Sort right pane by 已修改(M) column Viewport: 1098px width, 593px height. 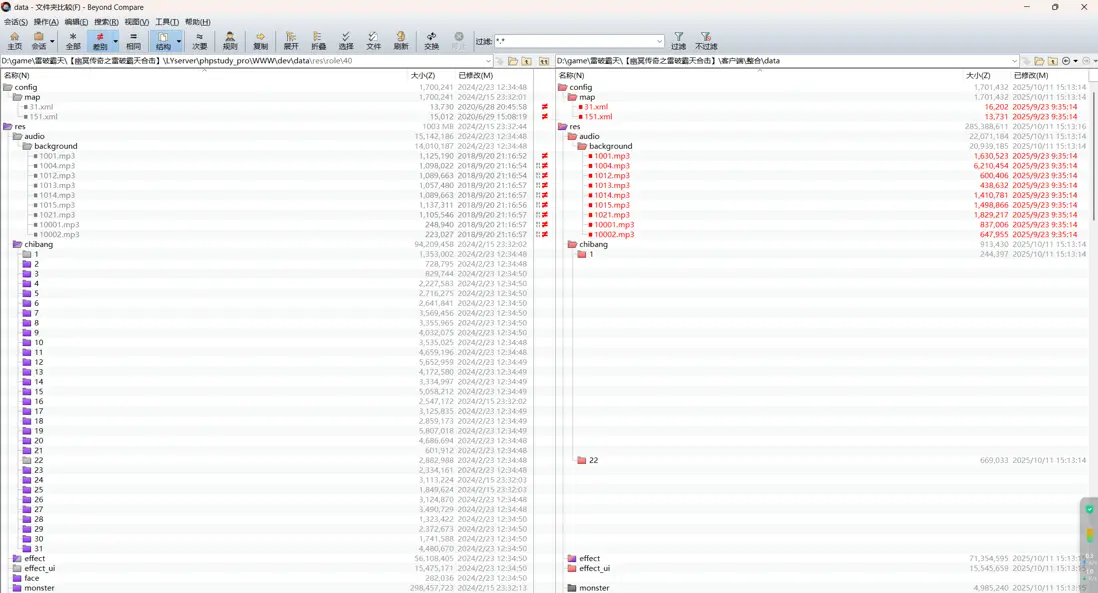(x=1031, y=75)
